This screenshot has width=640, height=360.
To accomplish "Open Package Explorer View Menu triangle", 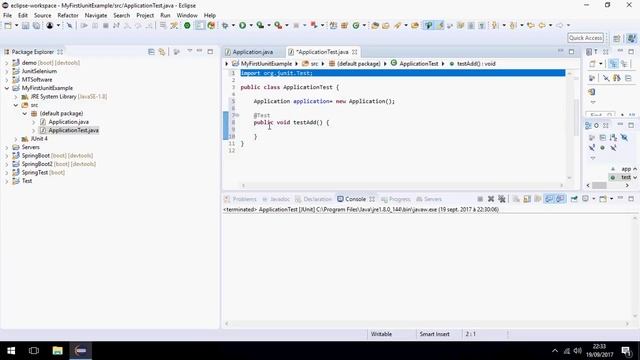I will coord(189,51).
